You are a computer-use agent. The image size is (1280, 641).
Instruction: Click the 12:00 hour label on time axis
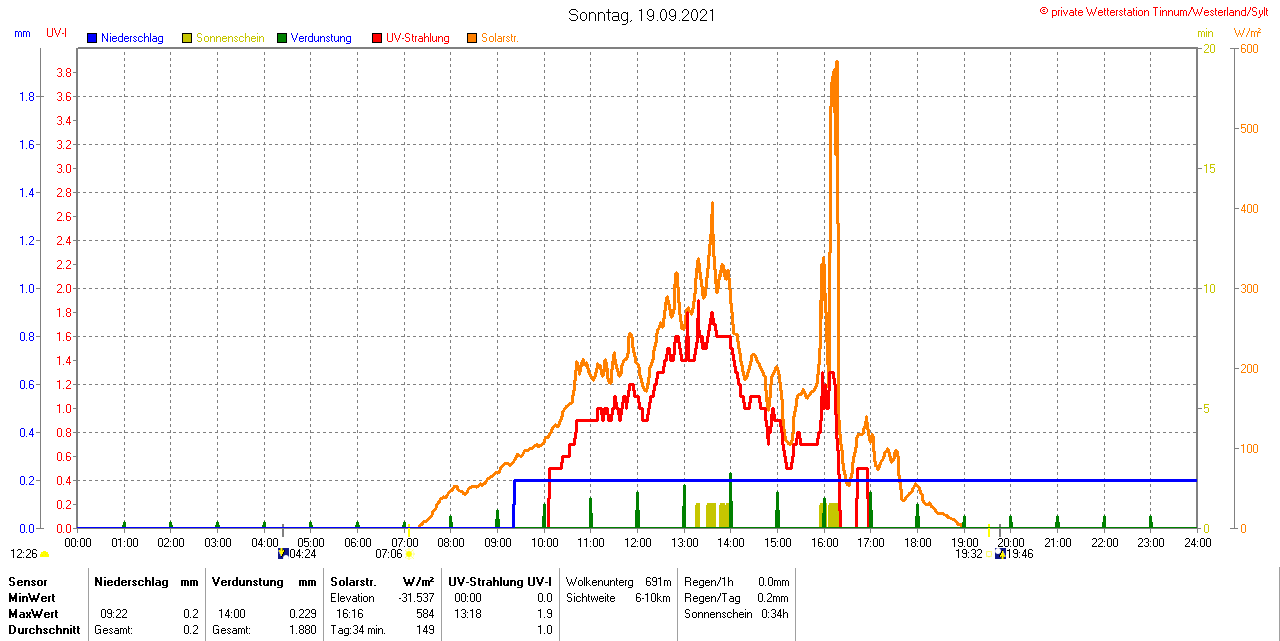(638, 542)
